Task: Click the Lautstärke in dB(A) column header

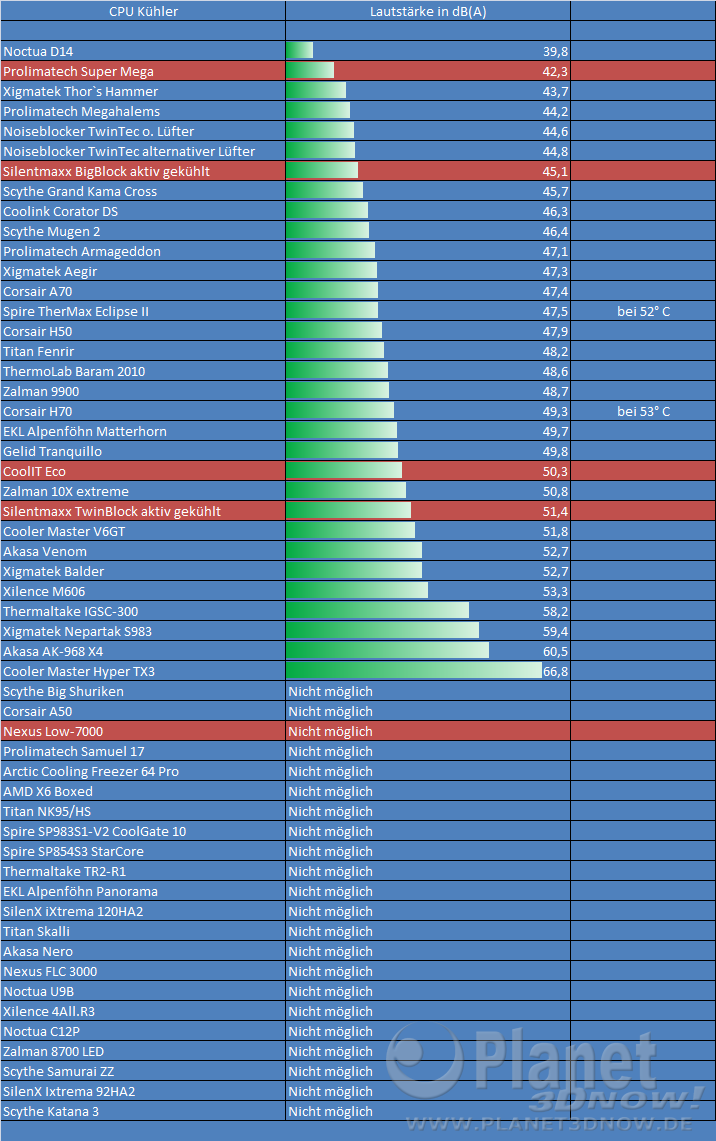Action: (428, 11)
